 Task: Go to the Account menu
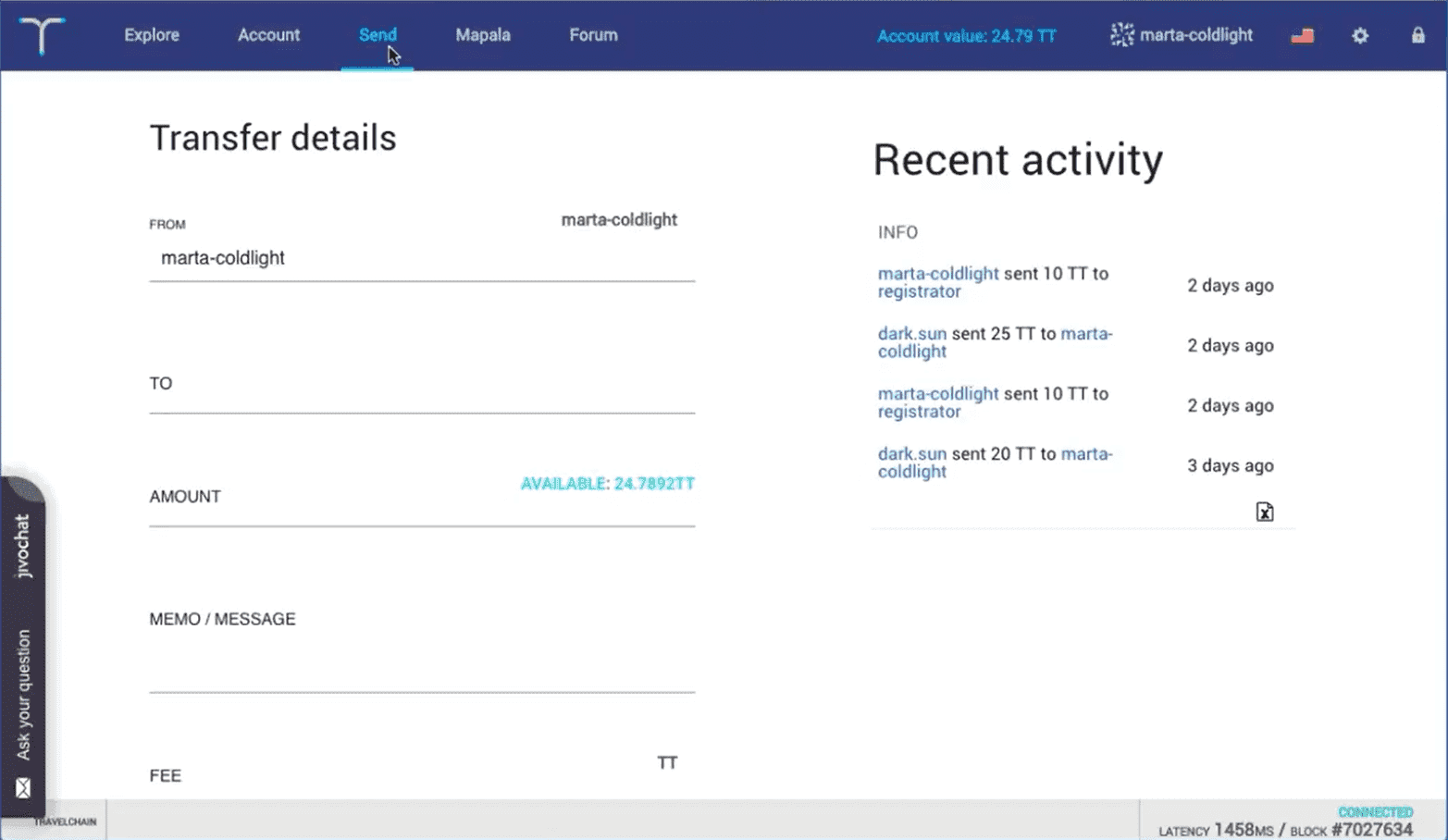[x=268, y=35]
